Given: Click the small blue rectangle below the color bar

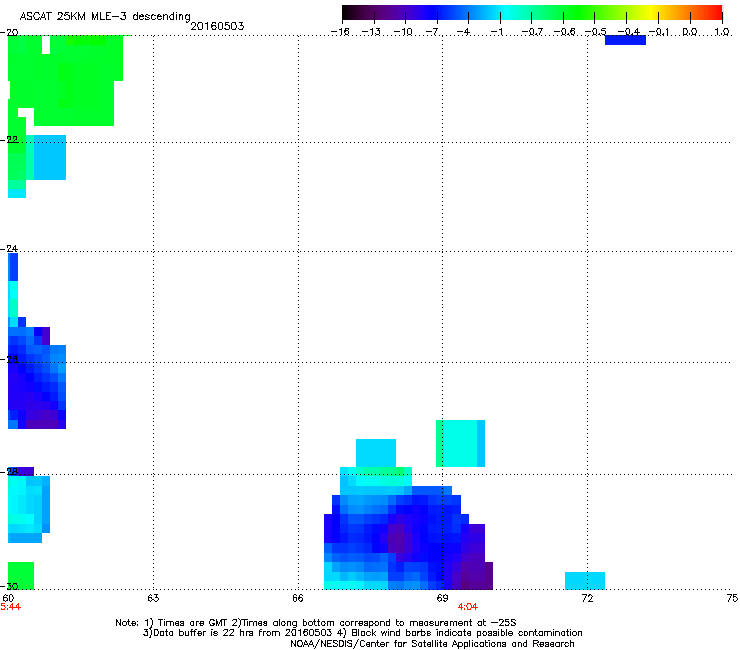Looking at the screenshot, I should coord(625,41).
